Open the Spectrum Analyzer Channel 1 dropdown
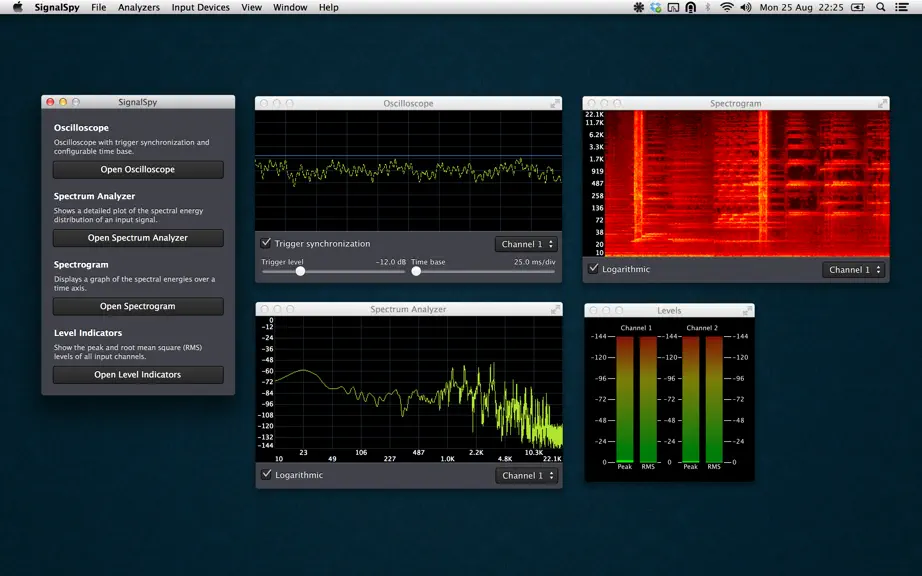This screenshot has width=922, height=576. pyautogui.click(x=526, y=475)
